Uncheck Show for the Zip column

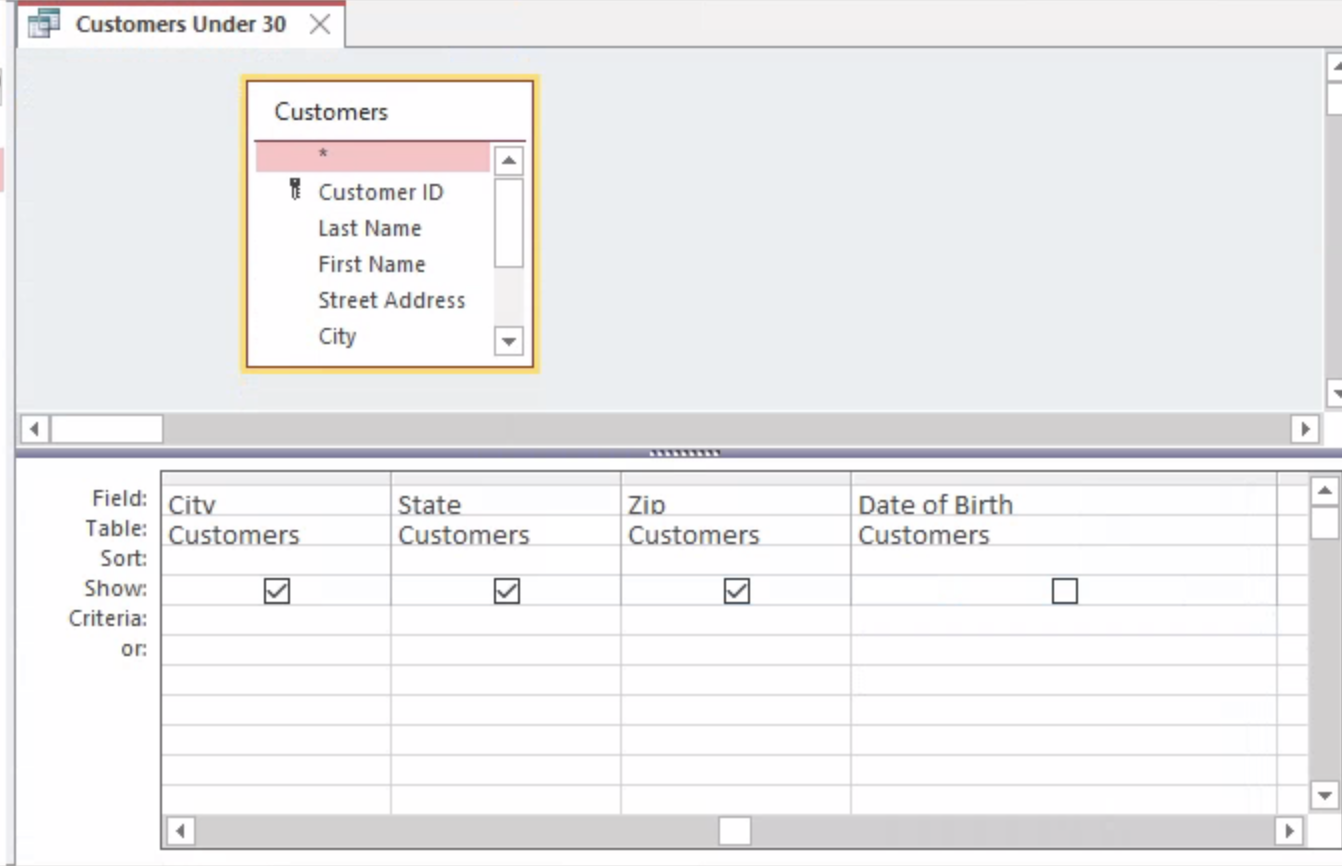point(736,590)
